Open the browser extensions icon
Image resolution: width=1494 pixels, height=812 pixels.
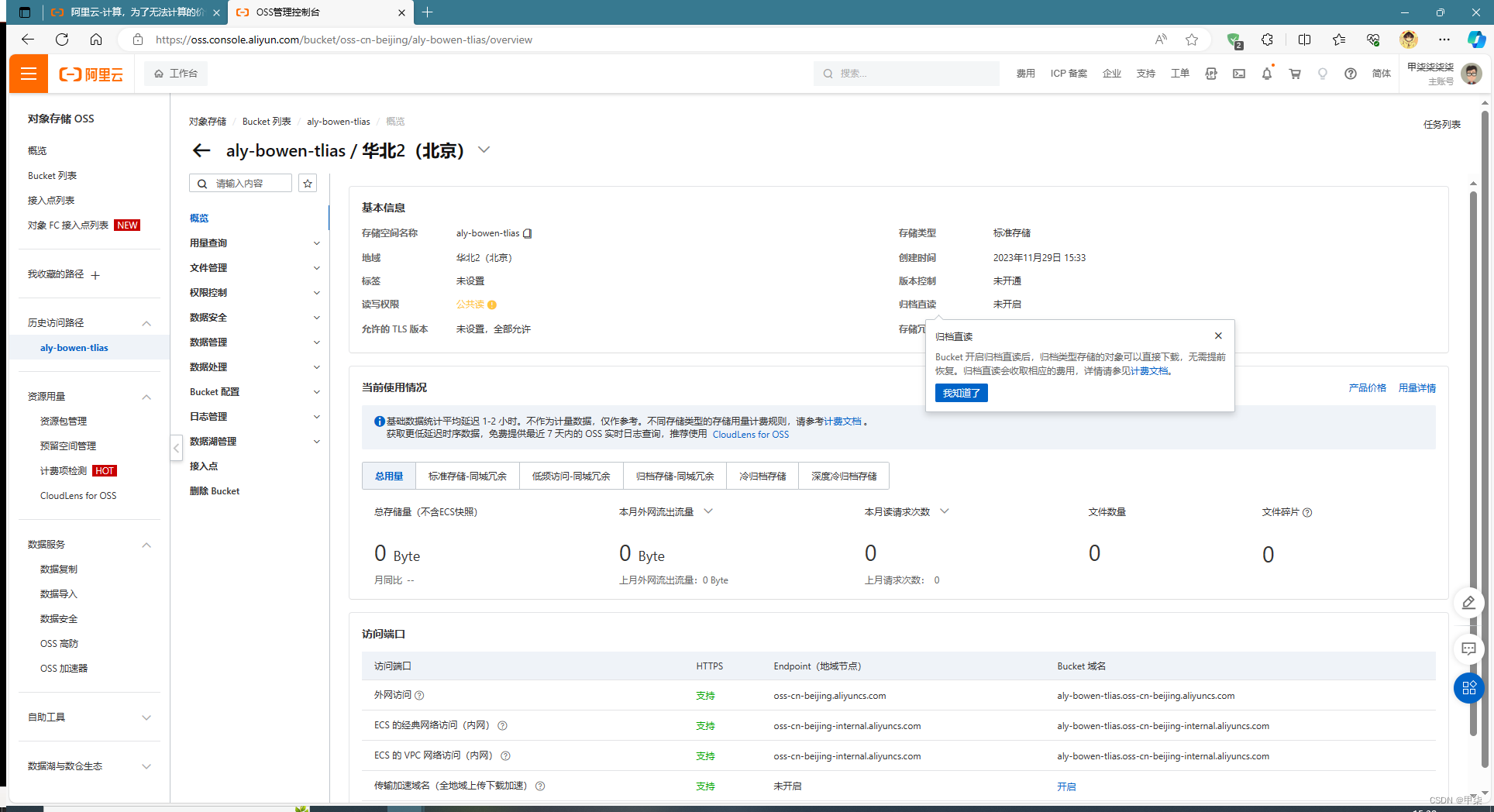click(1267, 40)
